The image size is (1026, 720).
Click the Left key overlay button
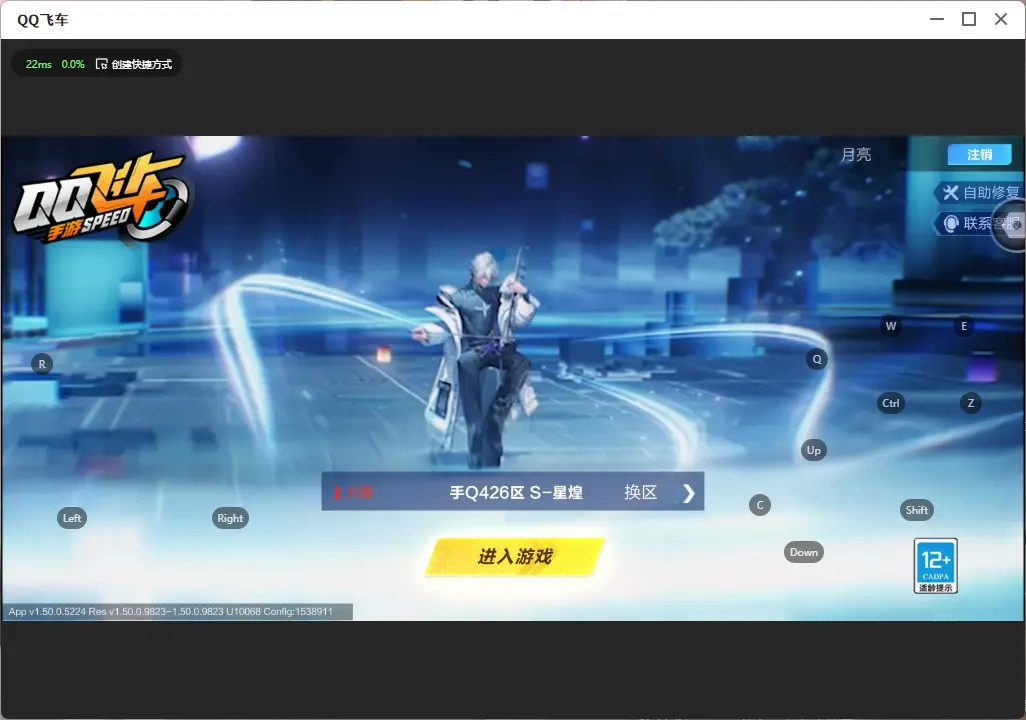click(x=72, y=518)
